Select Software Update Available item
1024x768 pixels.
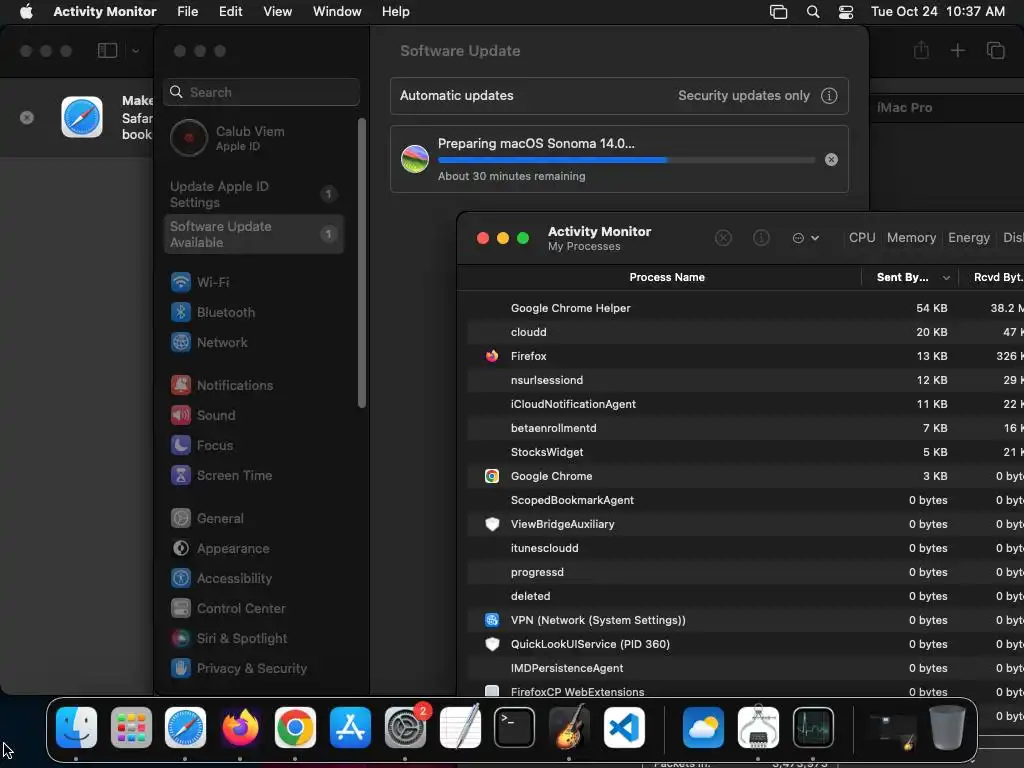pyautogui.click(x=255, y=234)
